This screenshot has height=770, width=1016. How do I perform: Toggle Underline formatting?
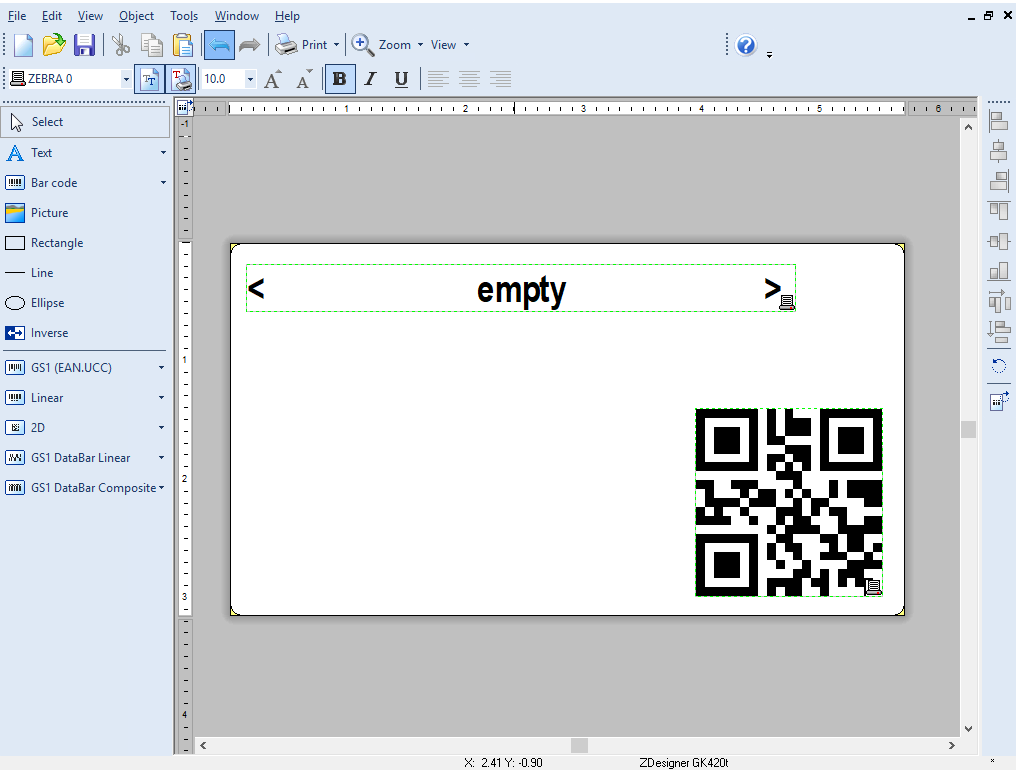coord(401,79)
